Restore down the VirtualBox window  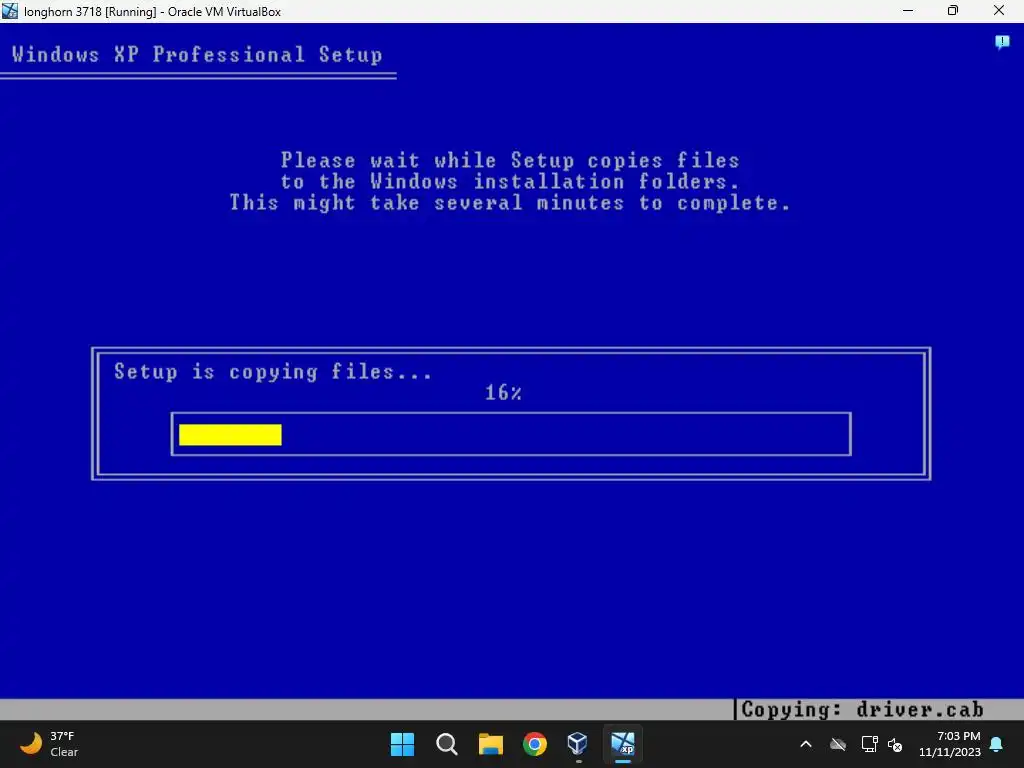point(953,10)
